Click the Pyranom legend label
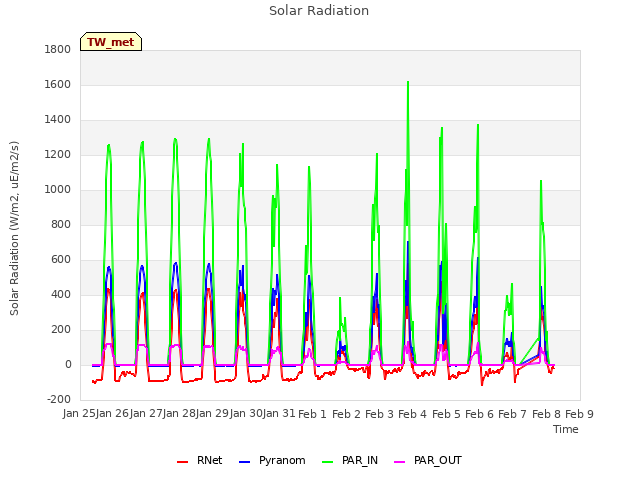 282,460
